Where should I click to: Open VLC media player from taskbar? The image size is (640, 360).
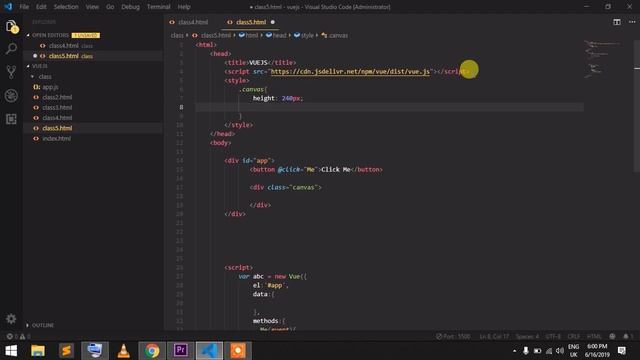(123, 351)
